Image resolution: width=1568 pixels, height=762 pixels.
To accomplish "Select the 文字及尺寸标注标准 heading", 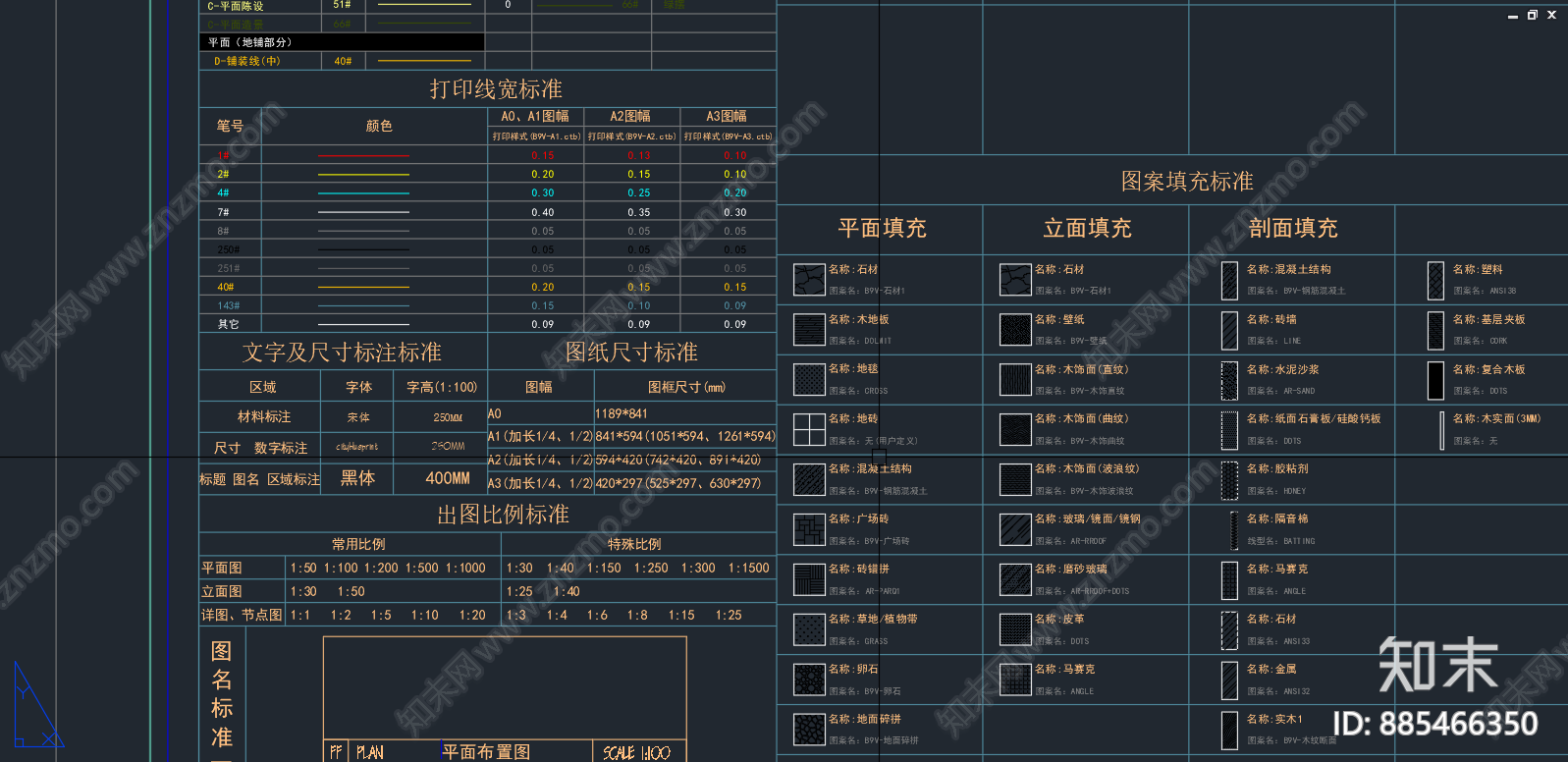I will 342,353.
